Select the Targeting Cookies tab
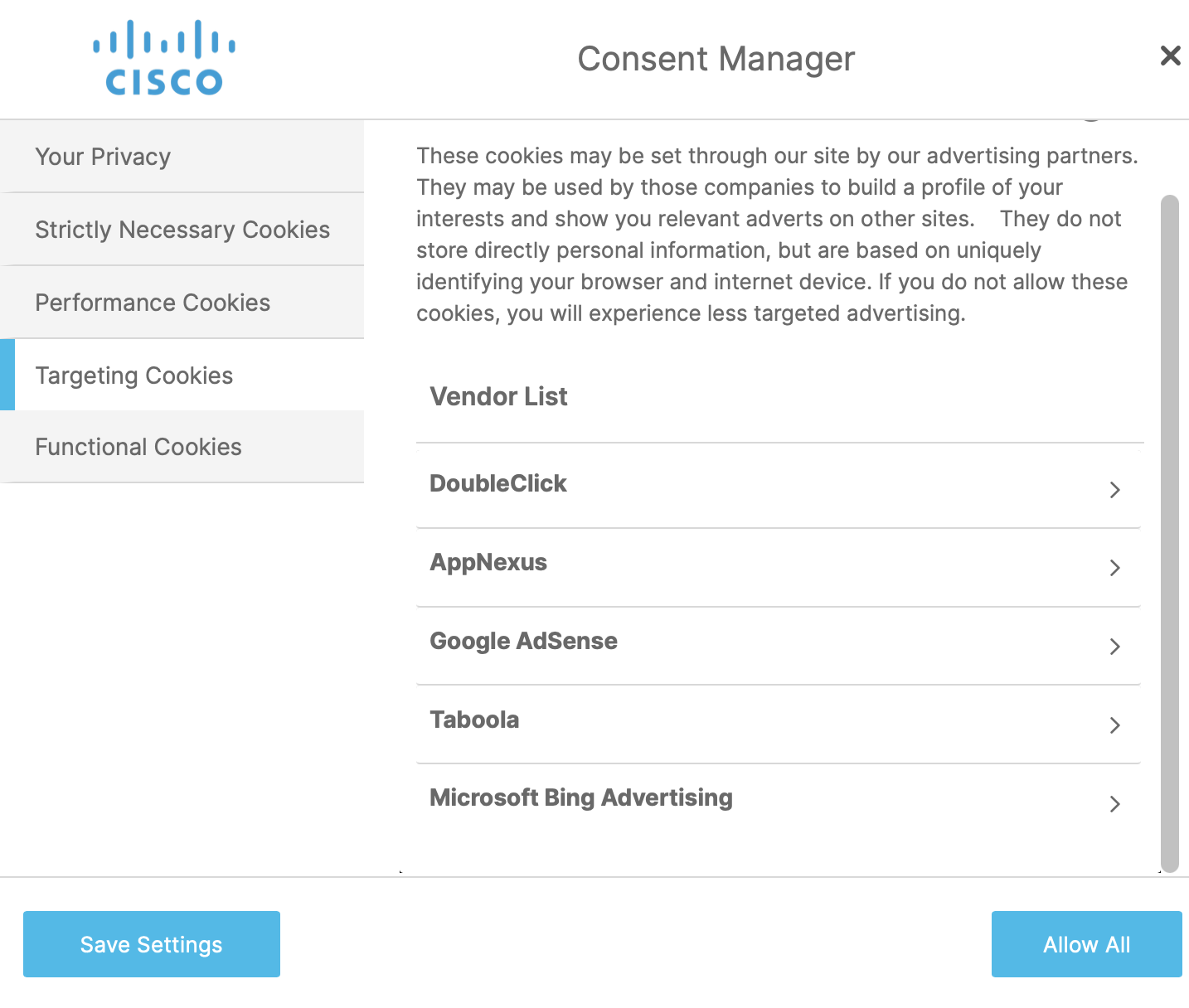 134,376
